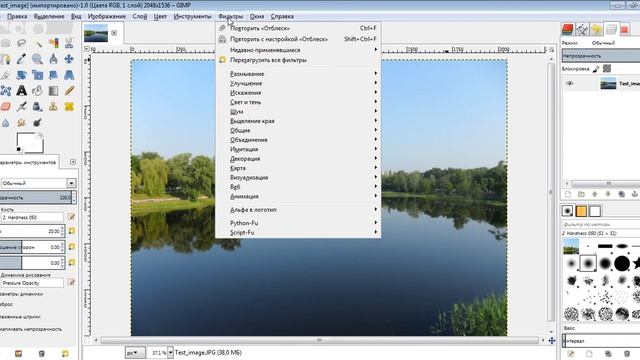Select the Scissors Select tool

point(69,43)
